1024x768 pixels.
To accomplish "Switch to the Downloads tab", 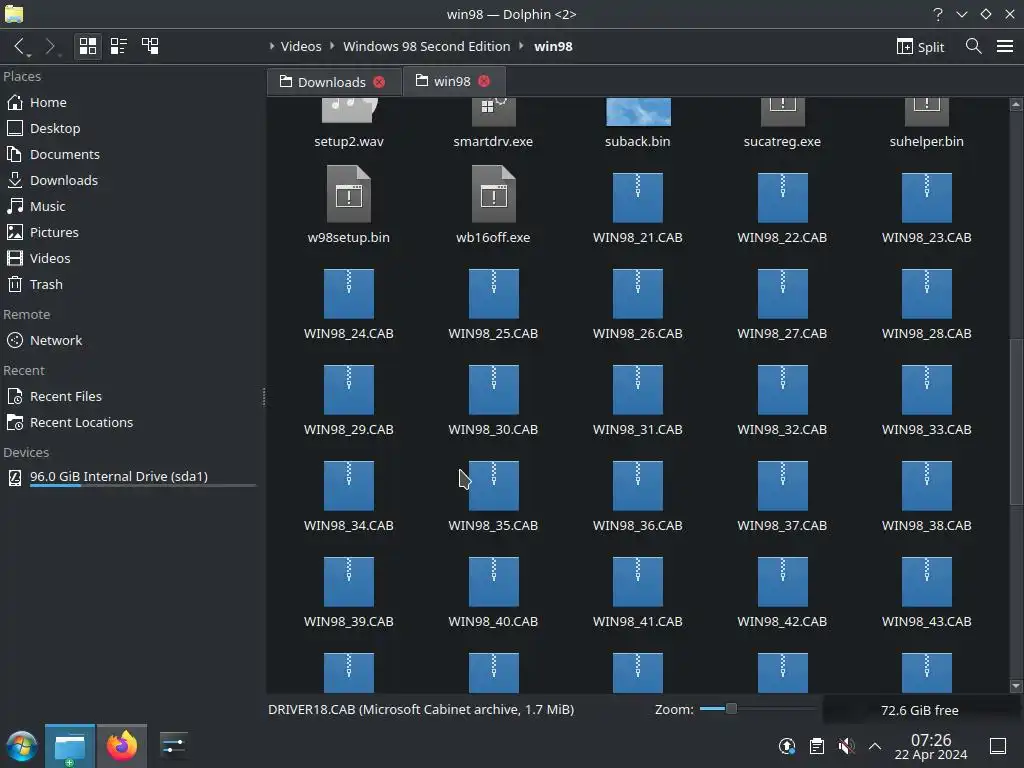I will pos(333,82).
